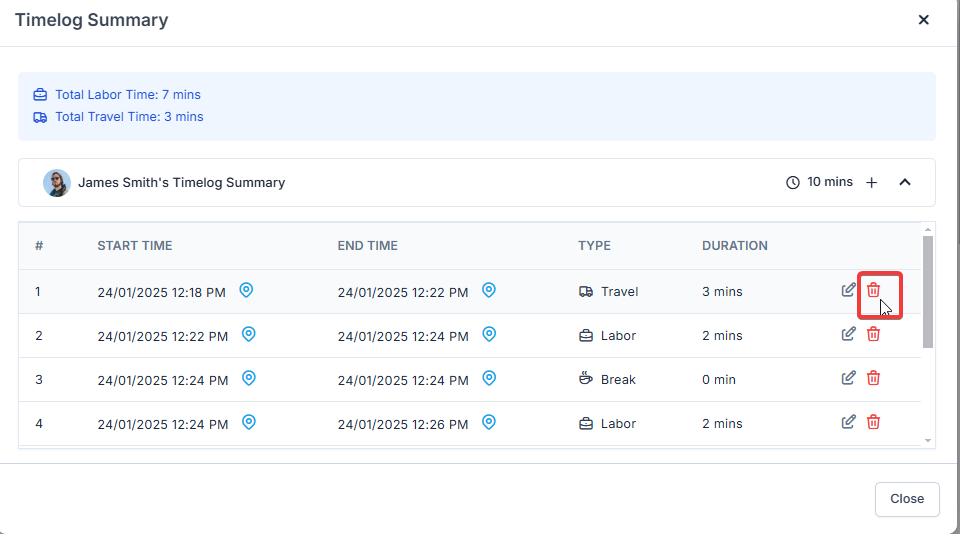Viewport: 960px width, 534px height.
Task: Edit row 4 Labor timelog entry
Action: pyautogui.click(x=848, y=423)
